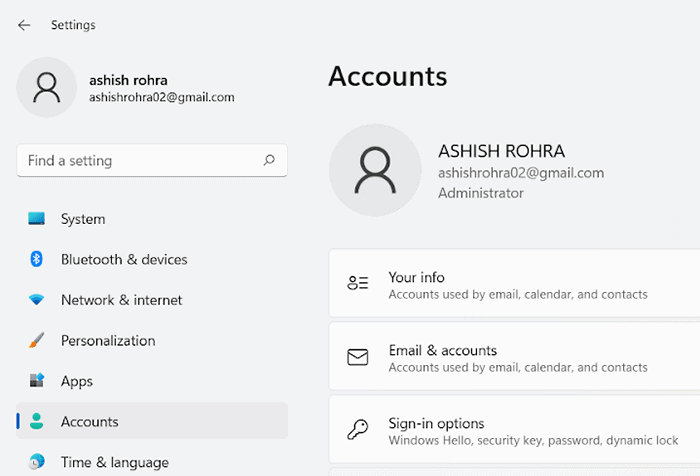The height and width of the screenshot is (476, 700).
Task: Click the search magnifier icon
Action: point(269,160)
